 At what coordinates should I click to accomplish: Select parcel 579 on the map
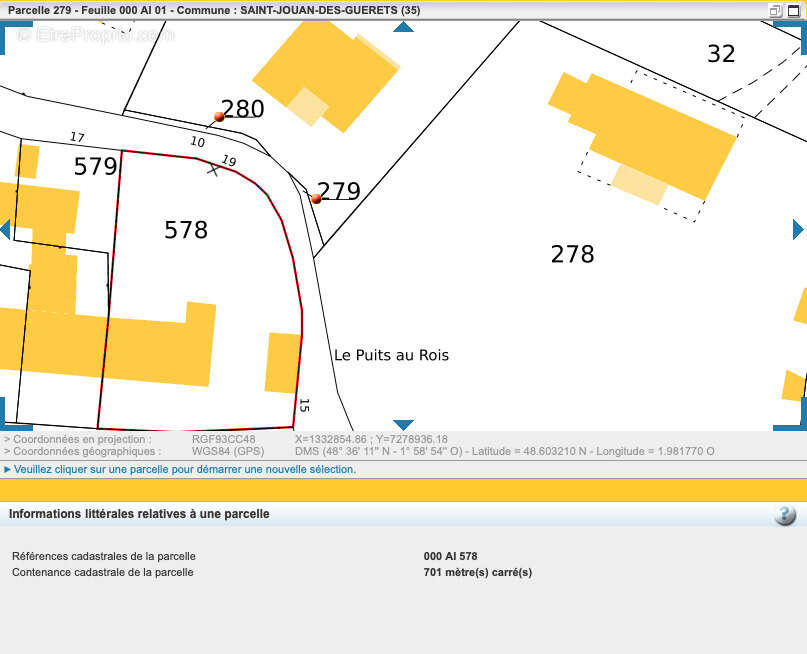96,166
